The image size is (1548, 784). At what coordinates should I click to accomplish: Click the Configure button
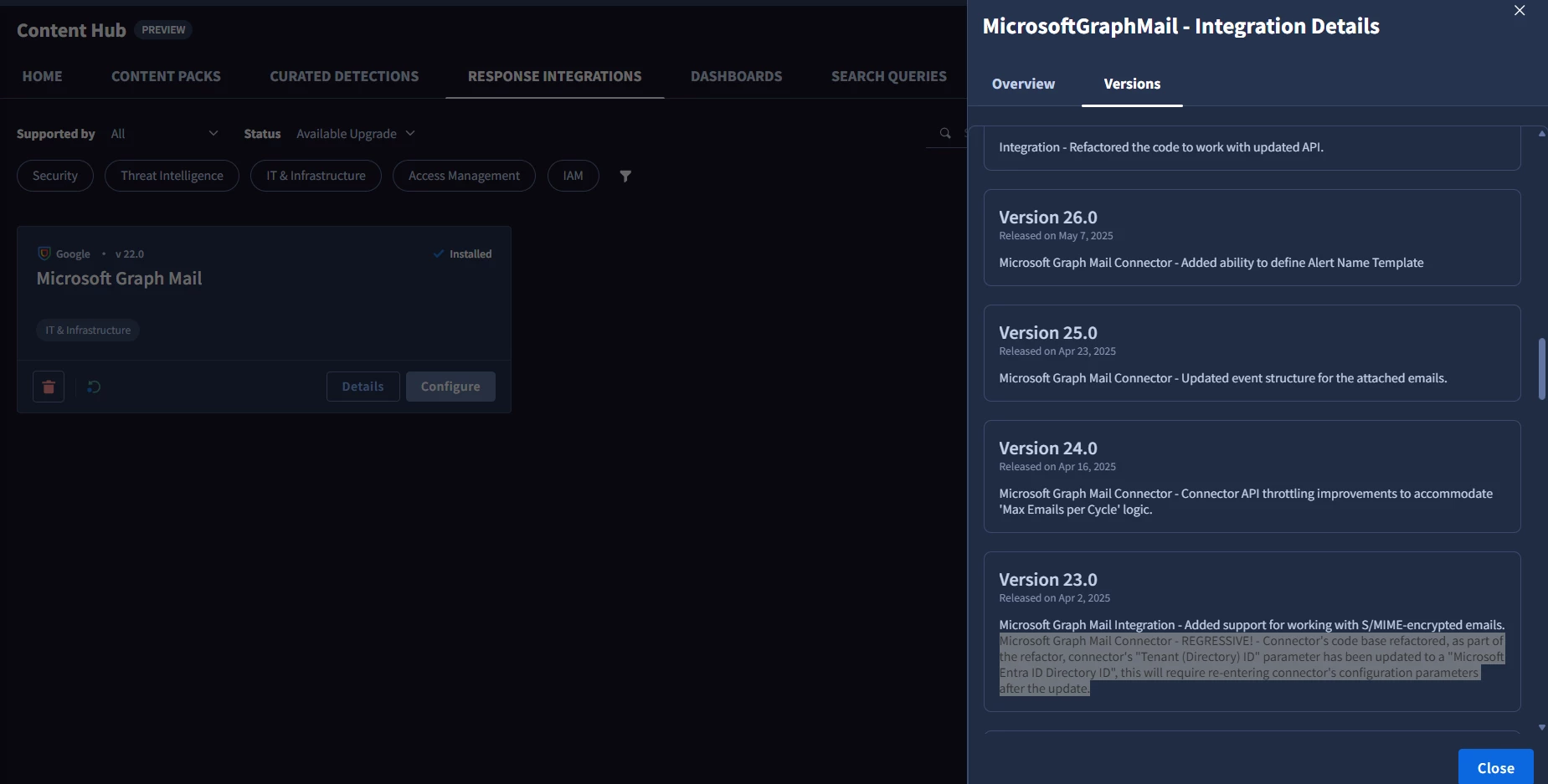[x=450, y=387]
